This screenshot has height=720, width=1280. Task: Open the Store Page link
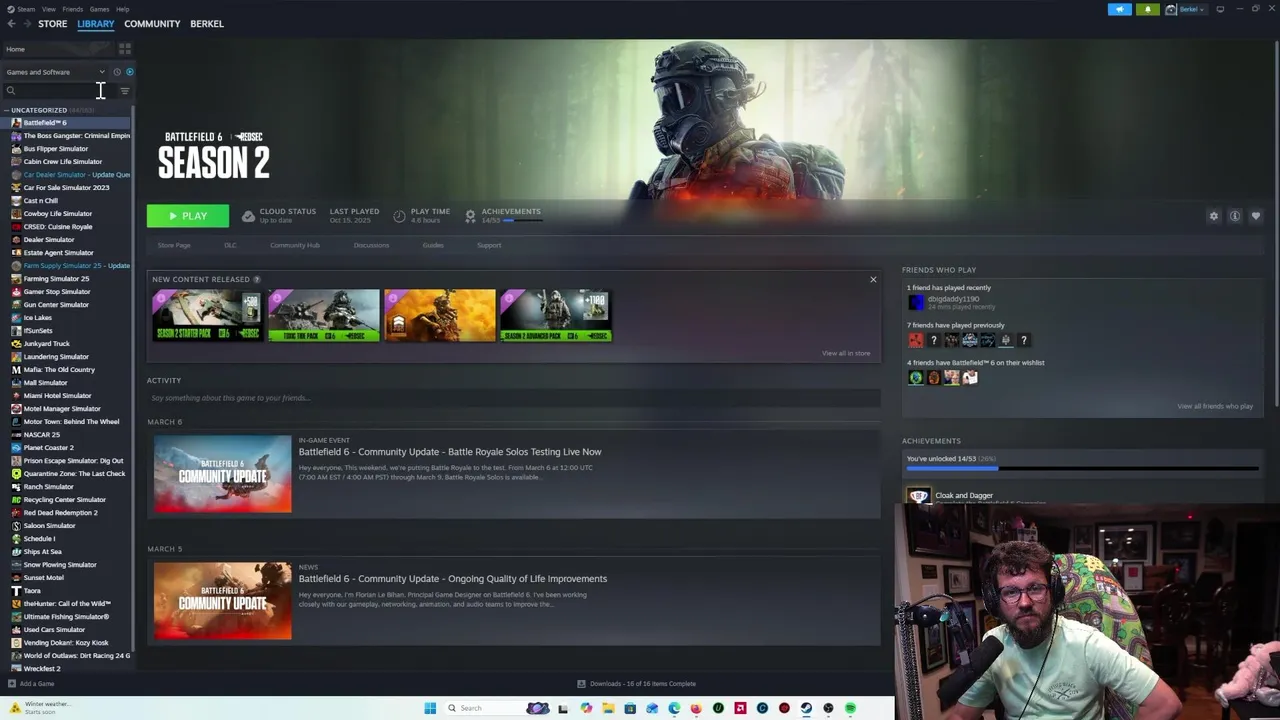tap(174, 245)
